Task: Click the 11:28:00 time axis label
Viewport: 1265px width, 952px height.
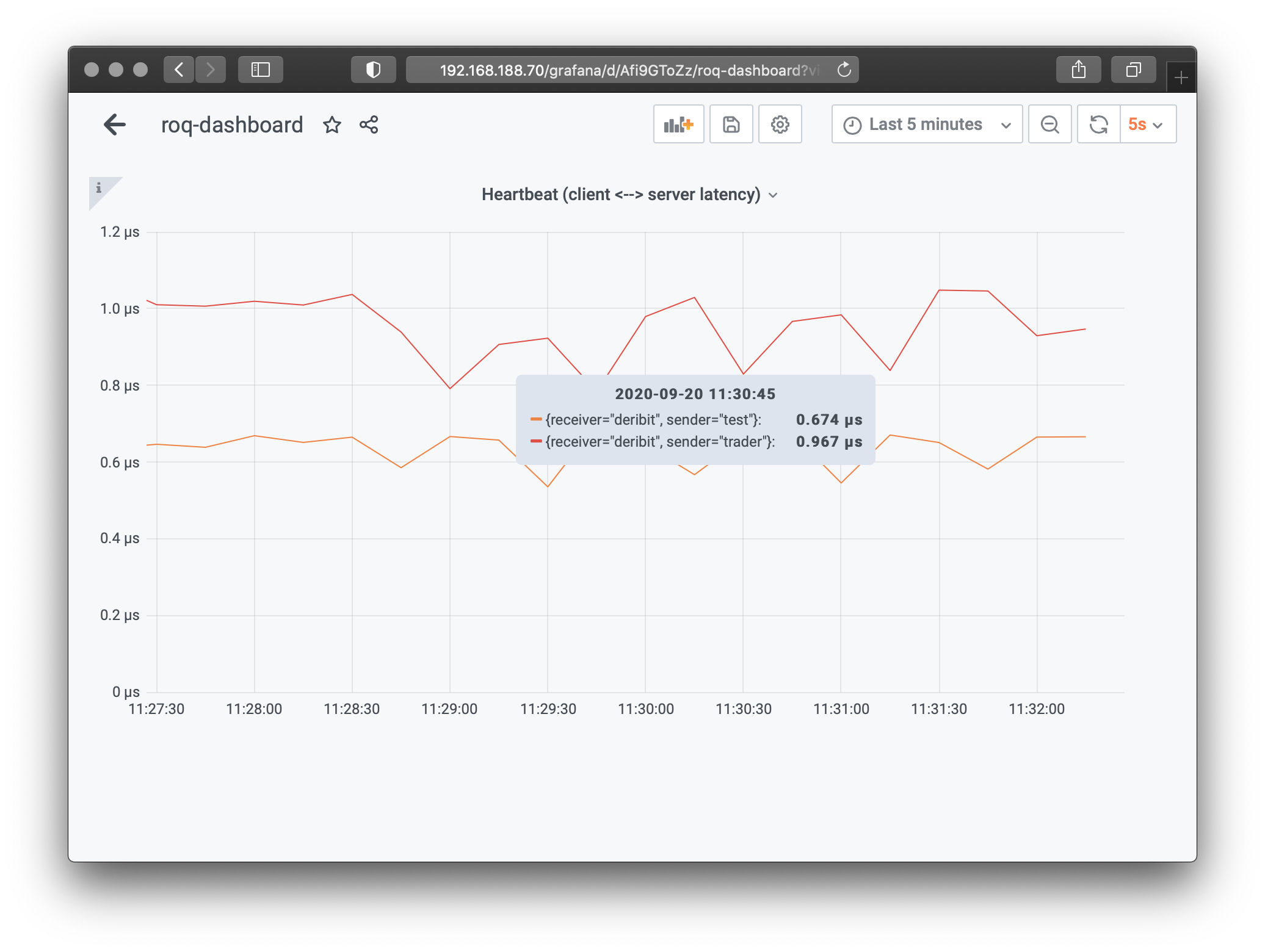Action: pyautogui.click(x=254, y=709)
